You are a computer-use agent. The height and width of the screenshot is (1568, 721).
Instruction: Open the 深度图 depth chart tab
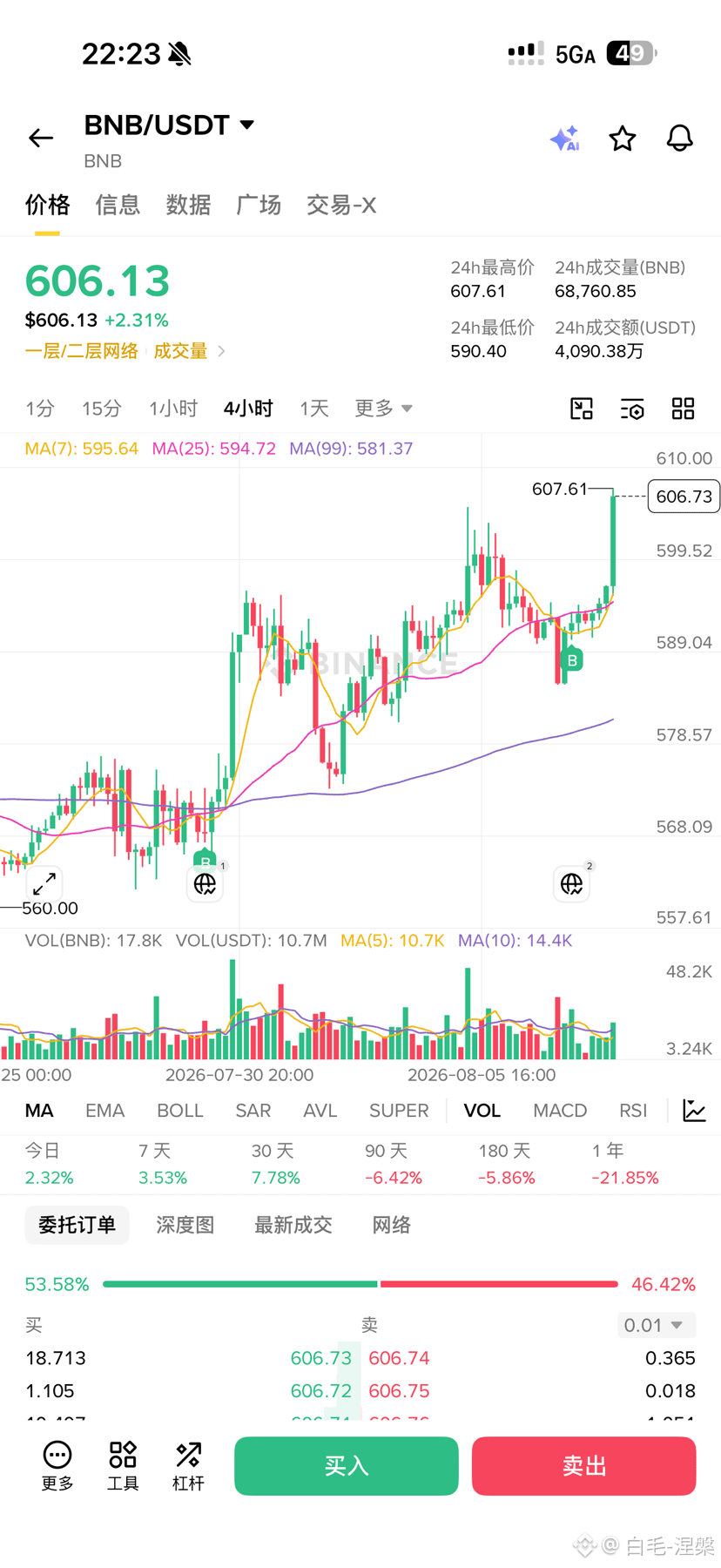185,1225
